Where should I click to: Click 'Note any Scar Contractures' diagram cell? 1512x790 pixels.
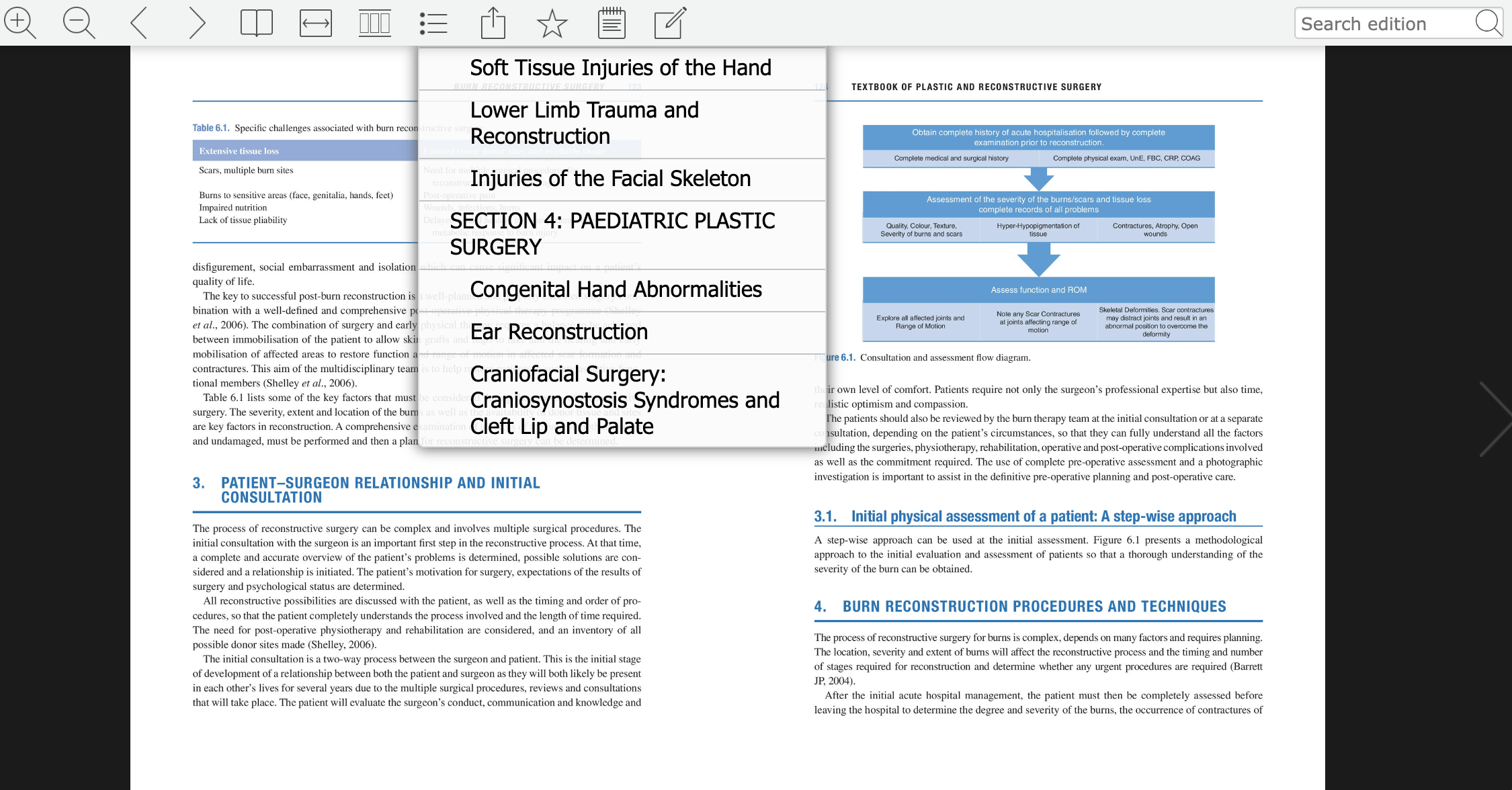(1038, 322)
